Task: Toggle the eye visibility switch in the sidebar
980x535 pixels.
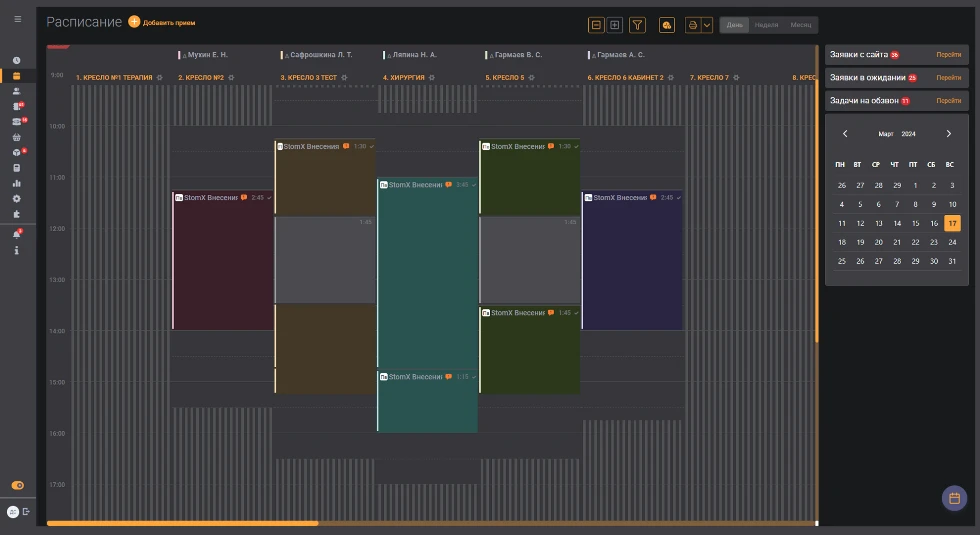Action: 17,485
